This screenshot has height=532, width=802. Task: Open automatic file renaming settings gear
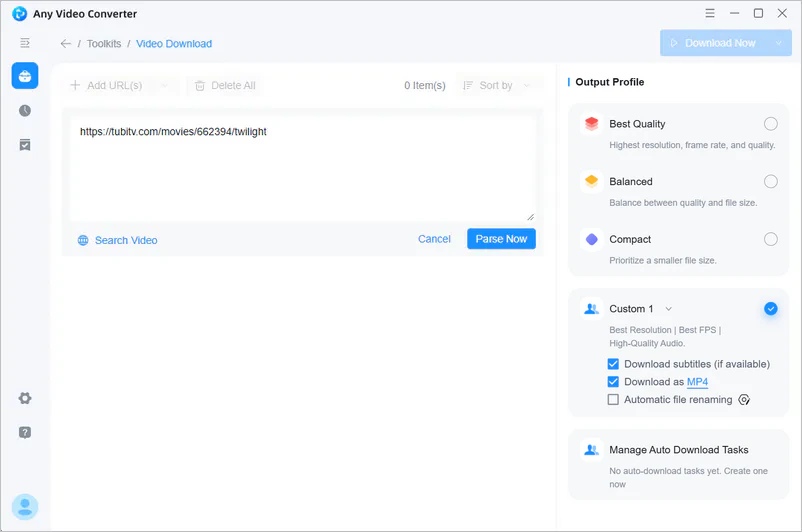pyautogui.click(x=744, y=400)
